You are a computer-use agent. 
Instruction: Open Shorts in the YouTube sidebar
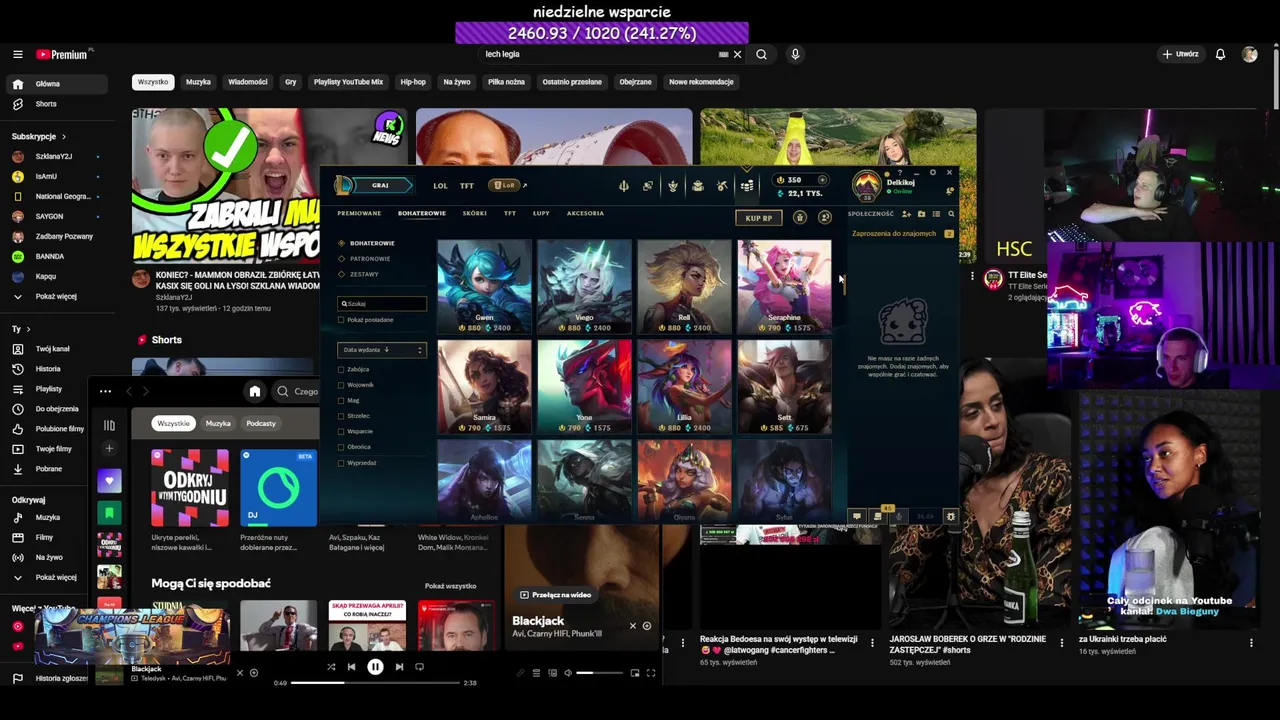(x=58, y=104)
